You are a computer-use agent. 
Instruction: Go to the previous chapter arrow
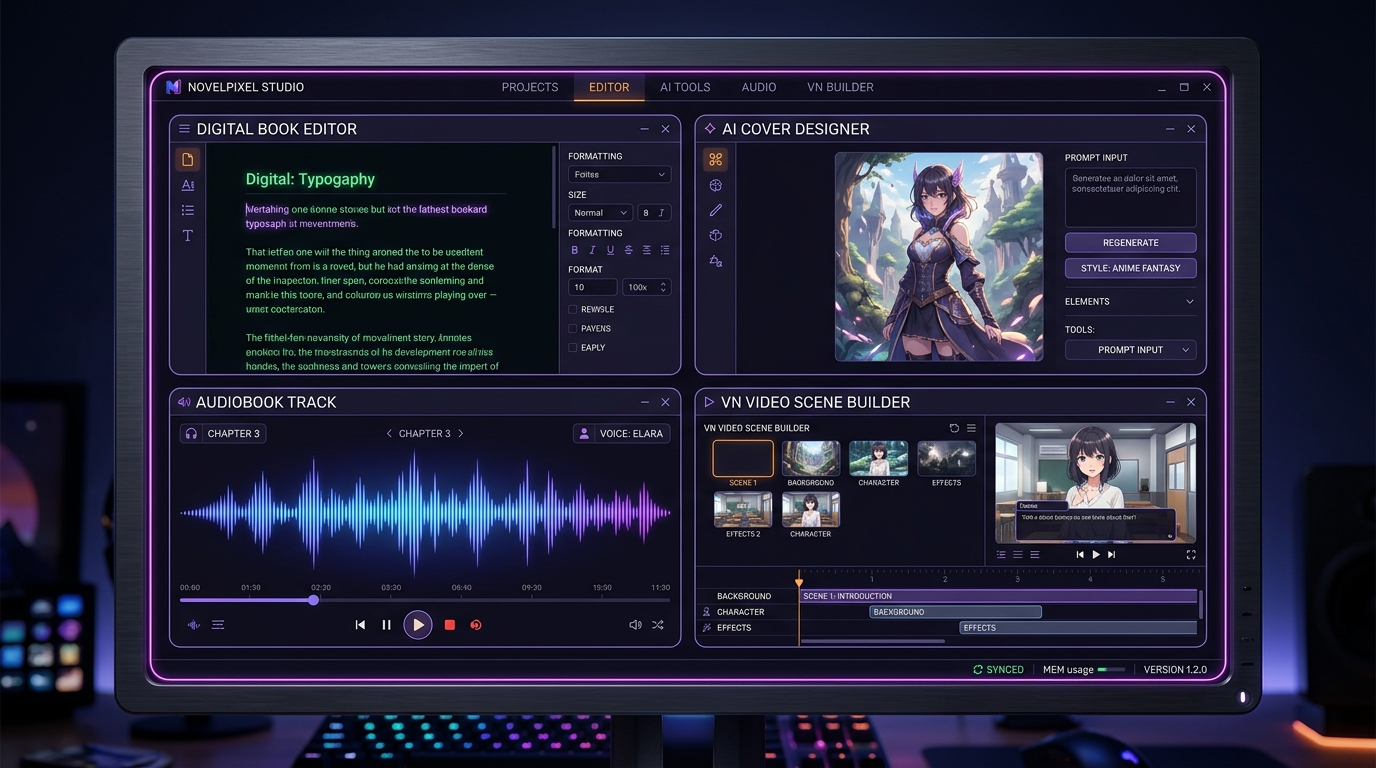pyautogui.click(x=389, y=433)
